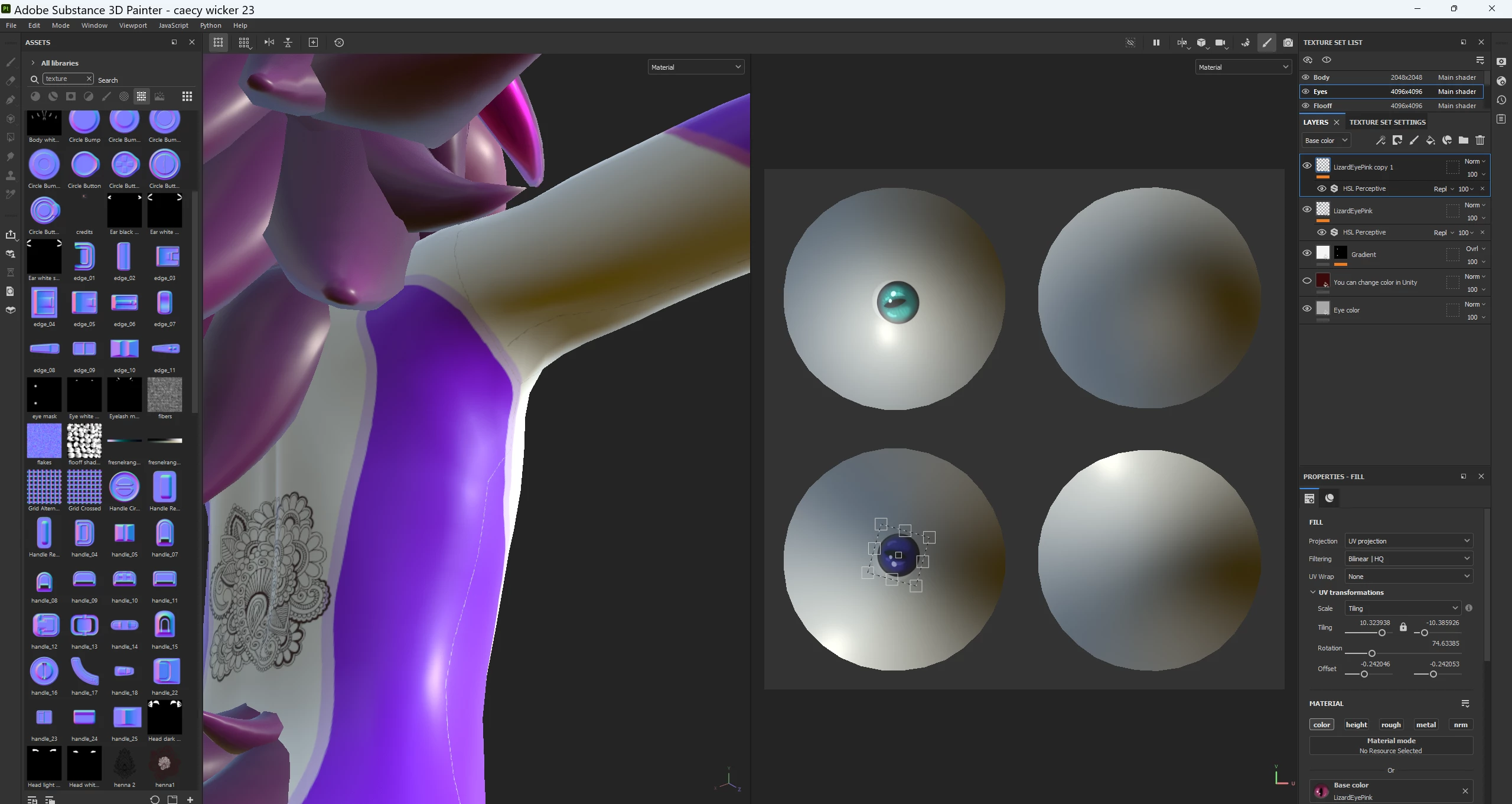Switch to Texture Set Settings tab
The height and width of the screenshot is (804, 1512).
[1387, 122]
